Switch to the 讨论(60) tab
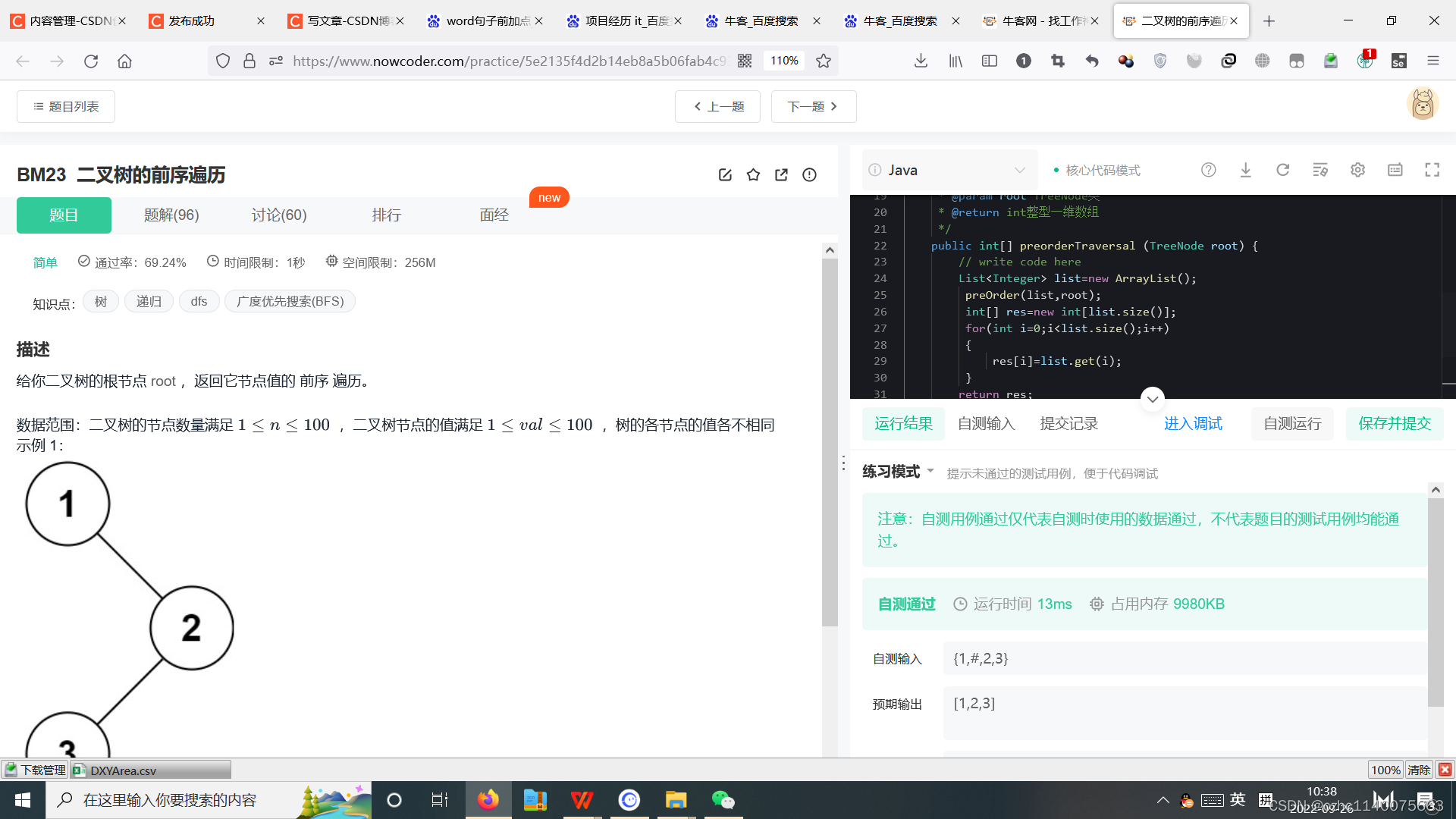Viewport: 1456px width, 819px height. (278, 215)
